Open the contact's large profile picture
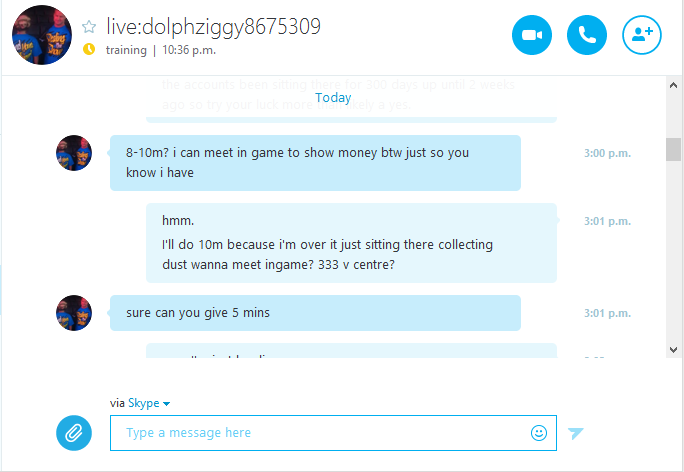The image size is (684, 472). (x=42, y=35)
